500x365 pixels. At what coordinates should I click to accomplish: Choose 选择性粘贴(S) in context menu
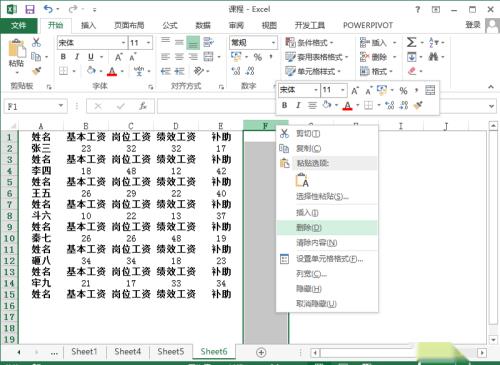pyautogui.click(x=327, y=196)
